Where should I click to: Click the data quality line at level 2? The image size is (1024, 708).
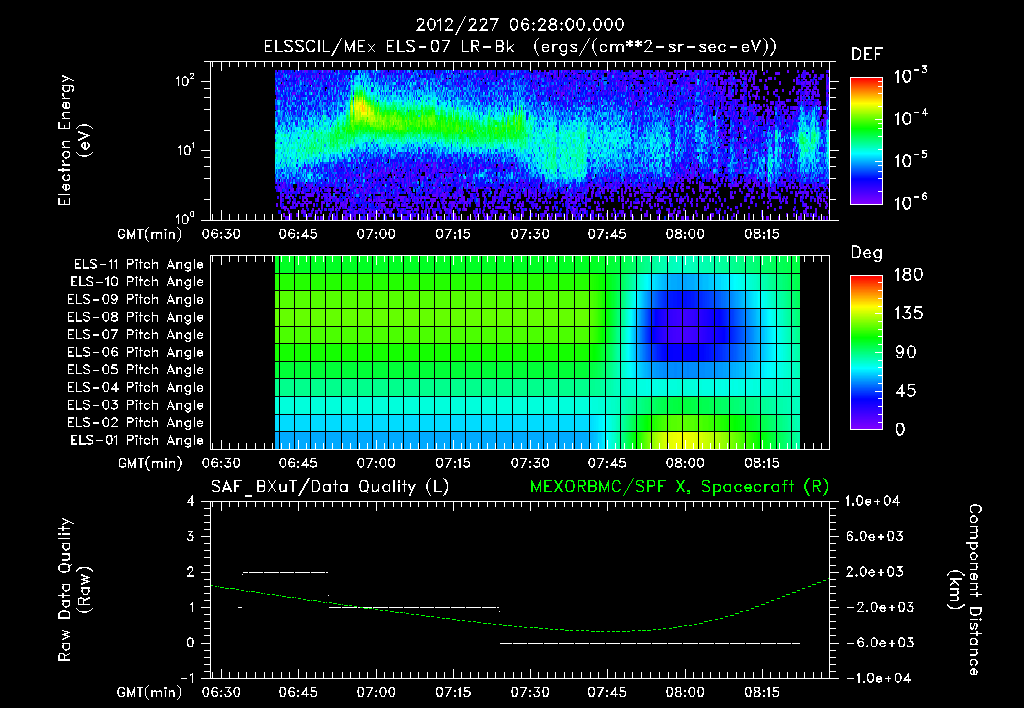click(285, 572)
